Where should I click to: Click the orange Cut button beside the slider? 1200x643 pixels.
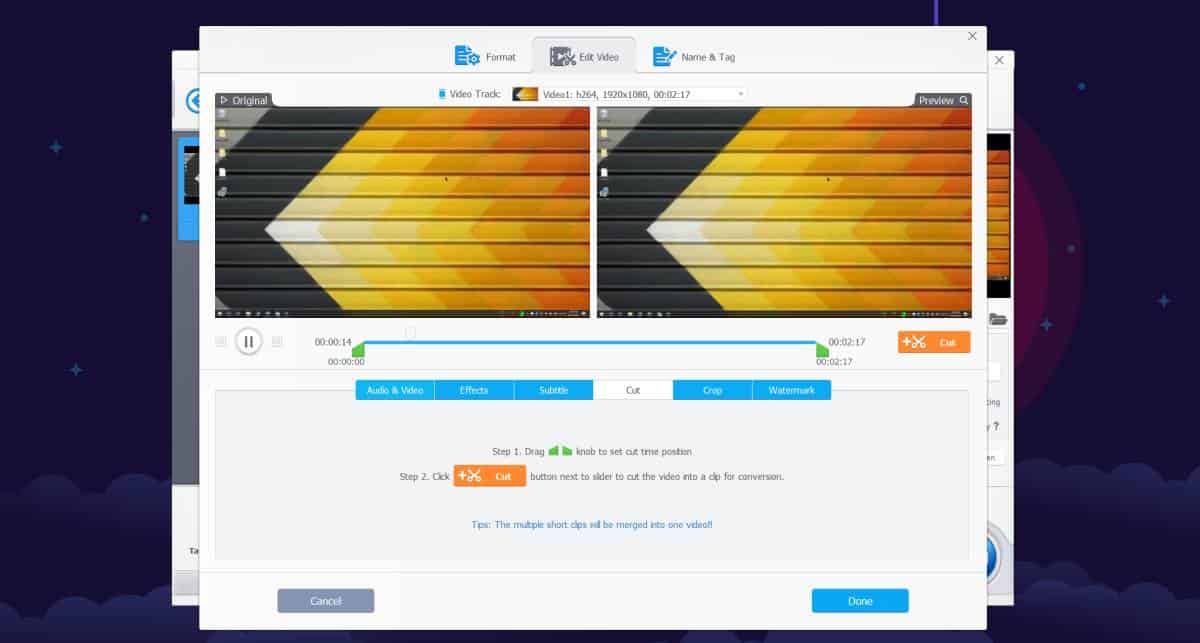pyautogui.click(x=934, y=342)
